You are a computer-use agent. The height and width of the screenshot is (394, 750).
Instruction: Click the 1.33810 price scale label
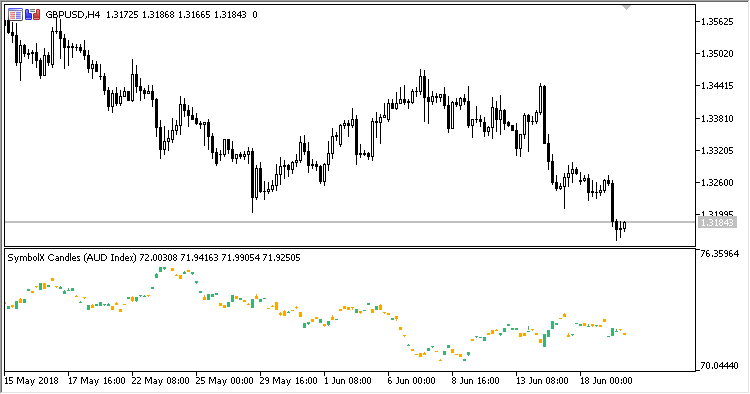click(717, 119)
